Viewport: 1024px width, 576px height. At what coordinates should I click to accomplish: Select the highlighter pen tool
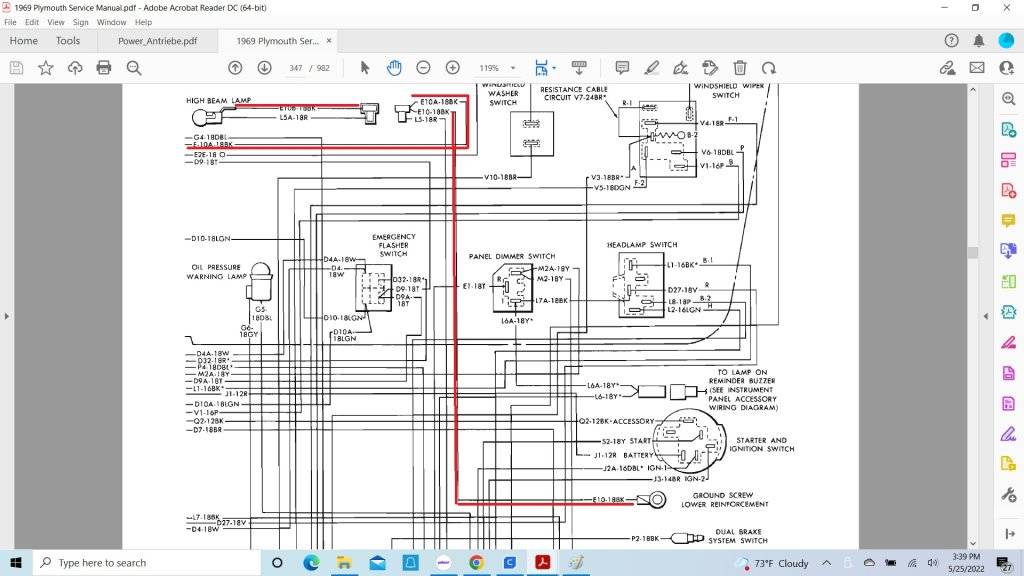coord(652,68)
